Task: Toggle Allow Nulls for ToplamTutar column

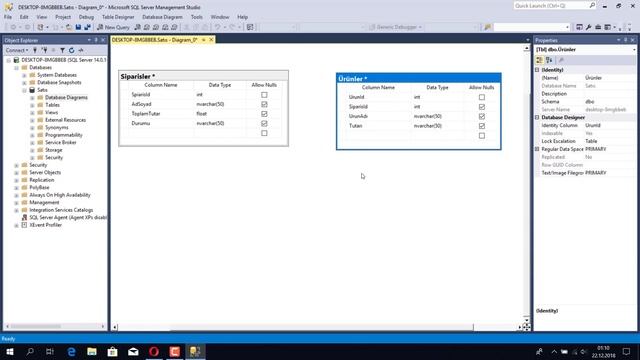Action: tap(264, 114)
